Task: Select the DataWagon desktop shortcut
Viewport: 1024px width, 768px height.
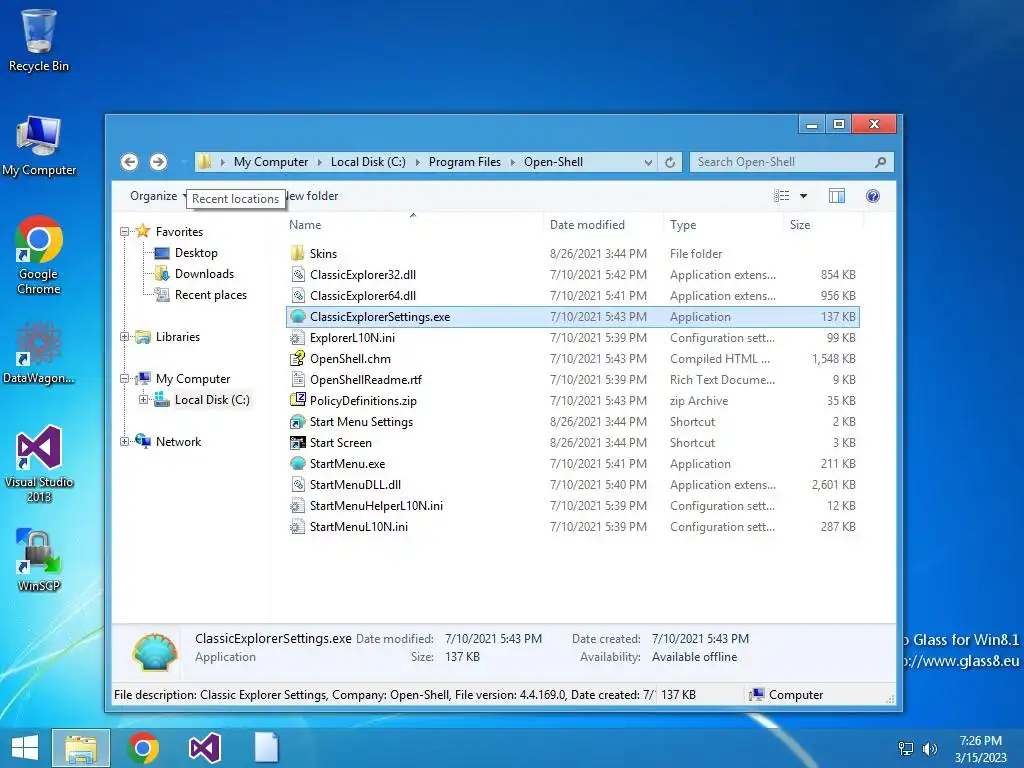Action: coord(39,353)
